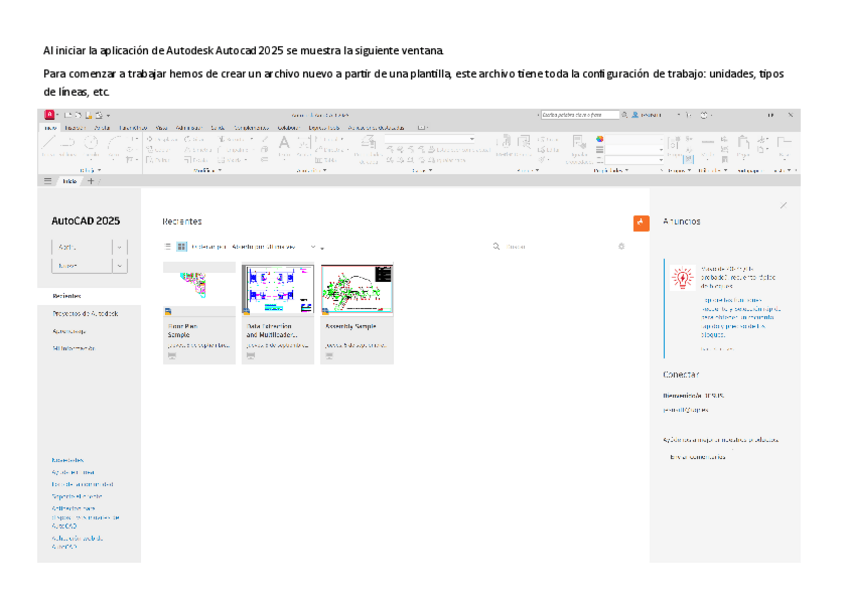Switch recent files to list view
The image size is (848, 599).
click(168, 246)
